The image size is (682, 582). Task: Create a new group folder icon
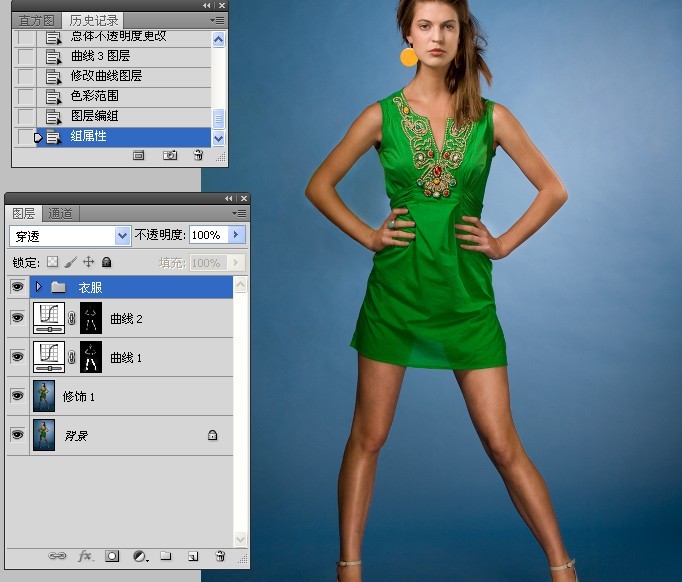(165, 555)
